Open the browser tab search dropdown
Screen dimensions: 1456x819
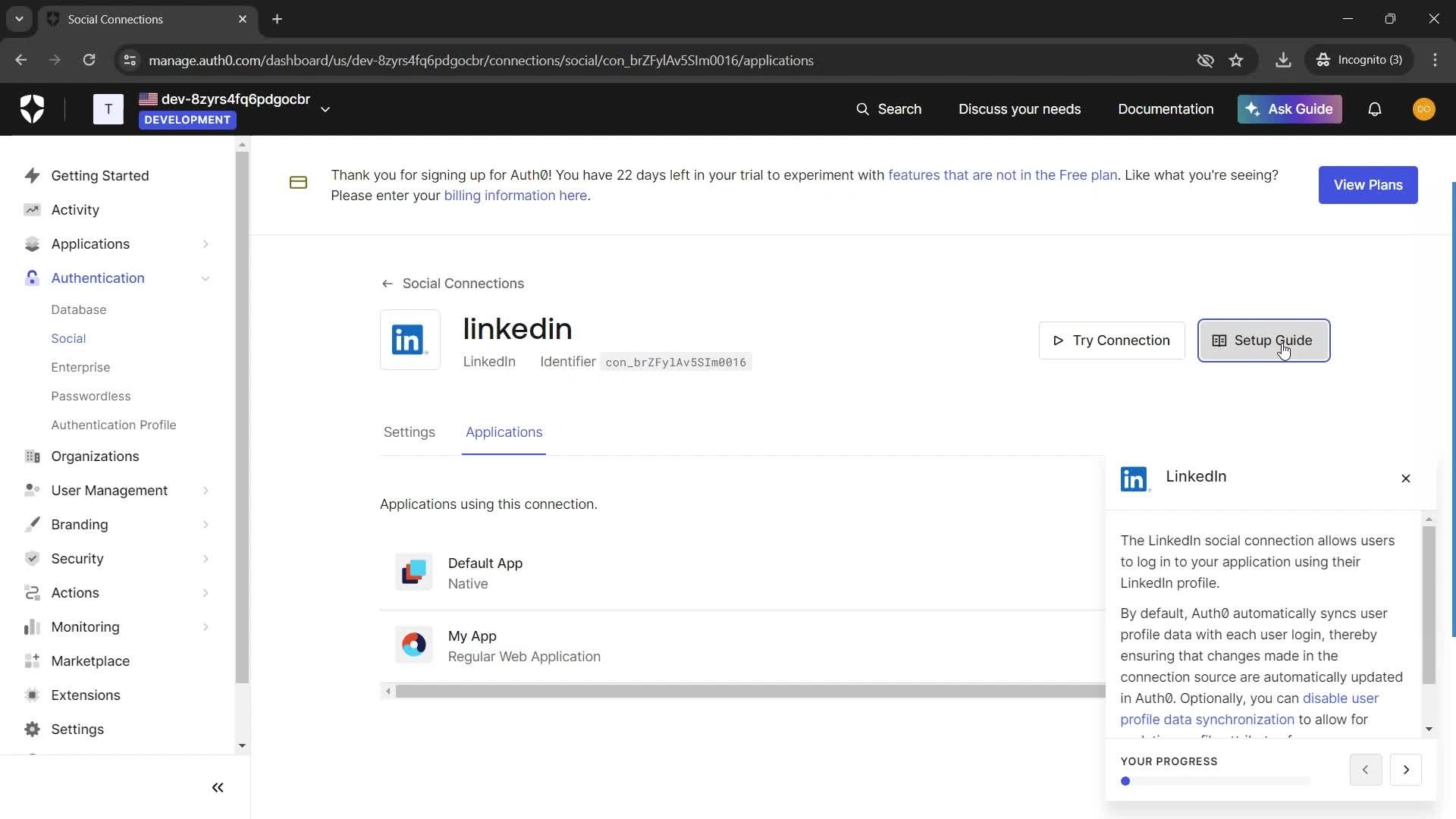19,19
